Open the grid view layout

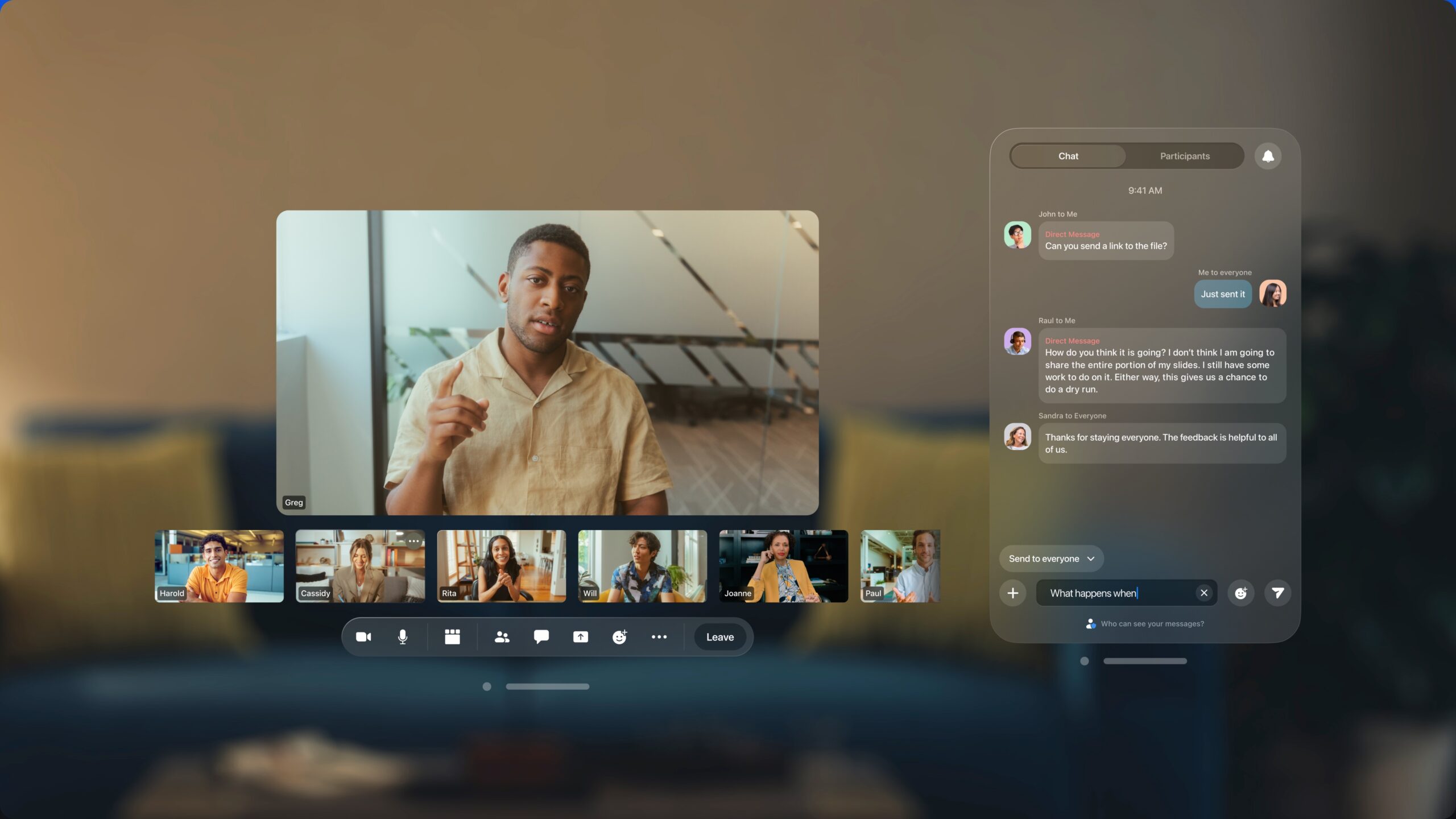452,636
